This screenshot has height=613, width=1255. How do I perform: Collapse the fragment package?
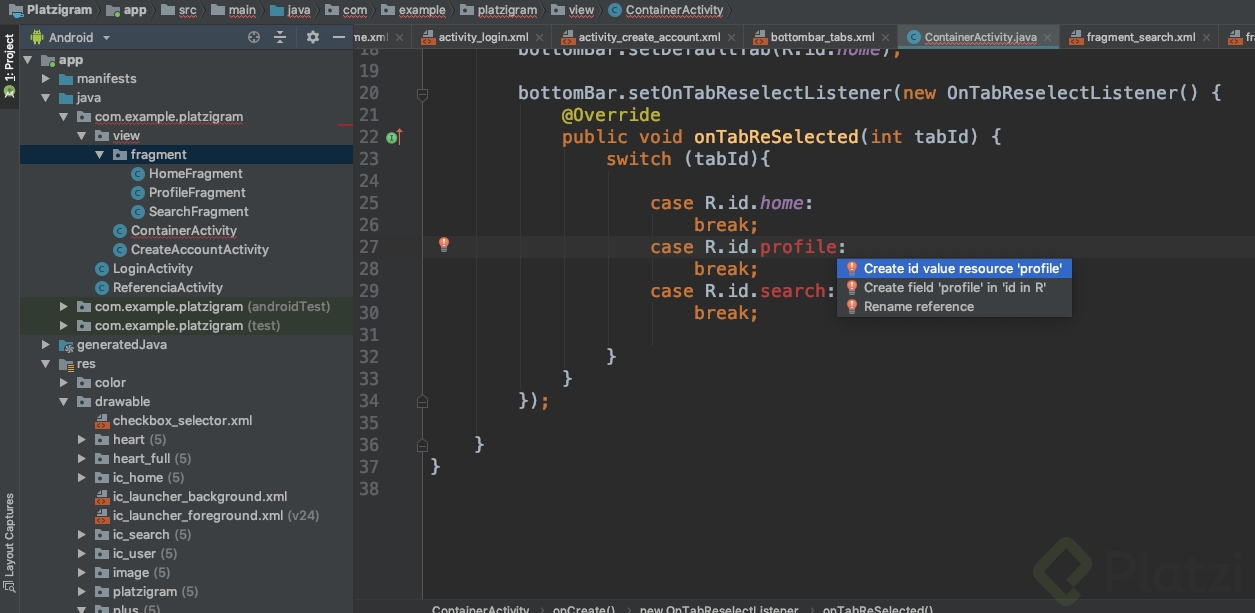(x=100, y=155)
